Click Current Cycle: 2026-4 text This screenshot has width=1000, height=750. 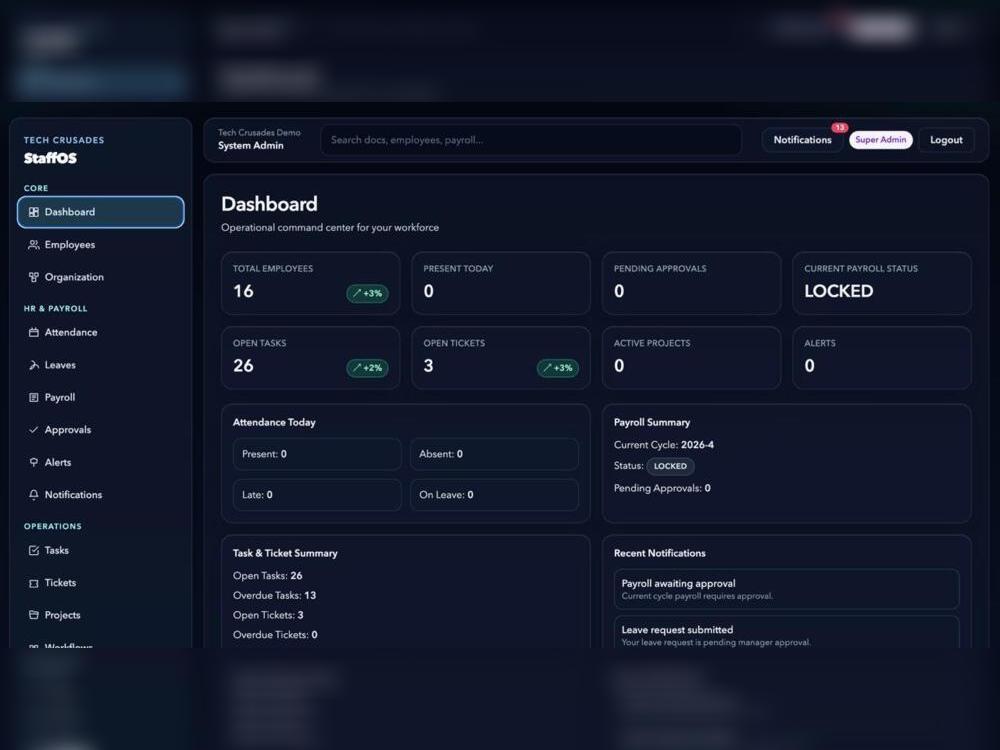click(664, 445)
